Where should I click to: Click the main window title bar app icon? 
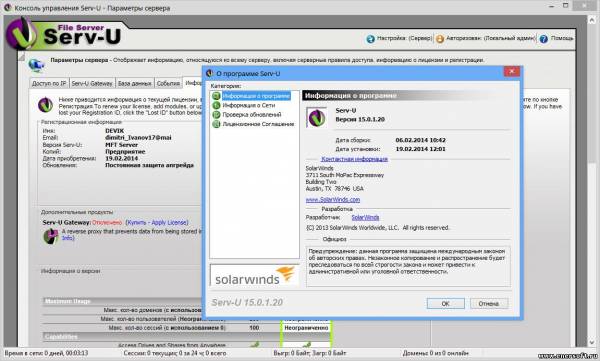click(7, 7)
